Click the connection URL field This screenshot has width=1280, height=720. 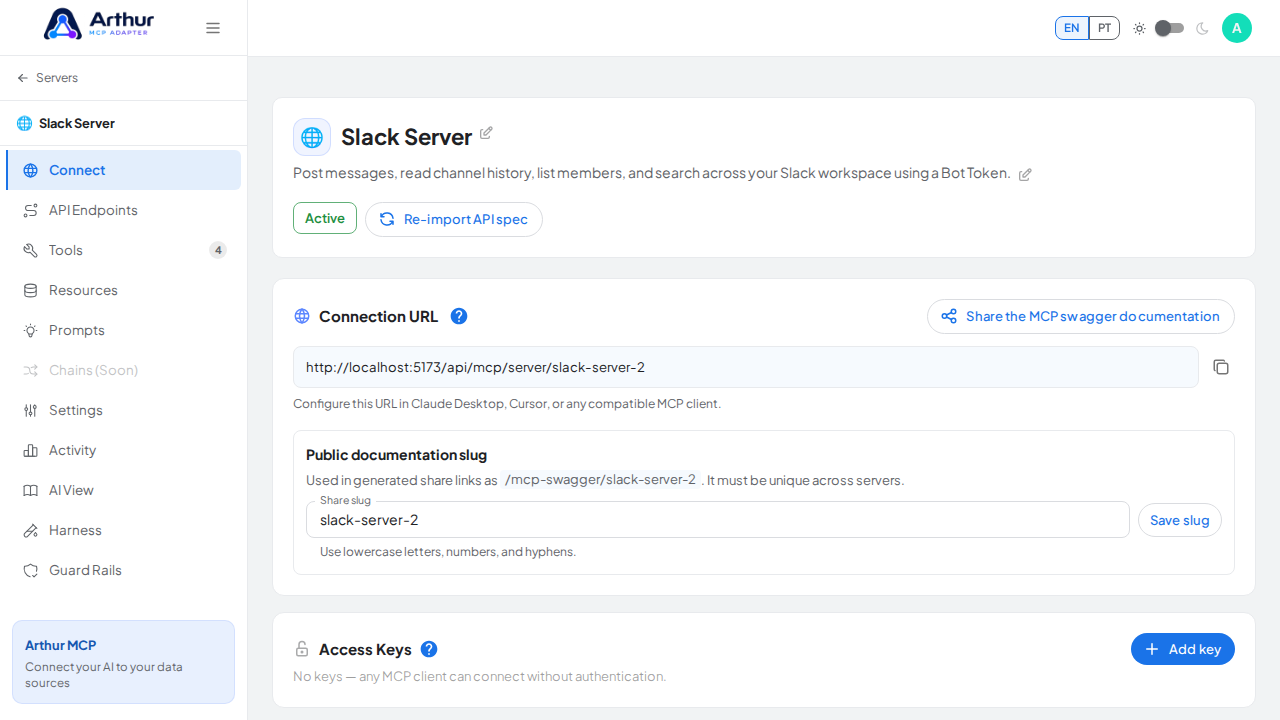[x=746, y=367]
